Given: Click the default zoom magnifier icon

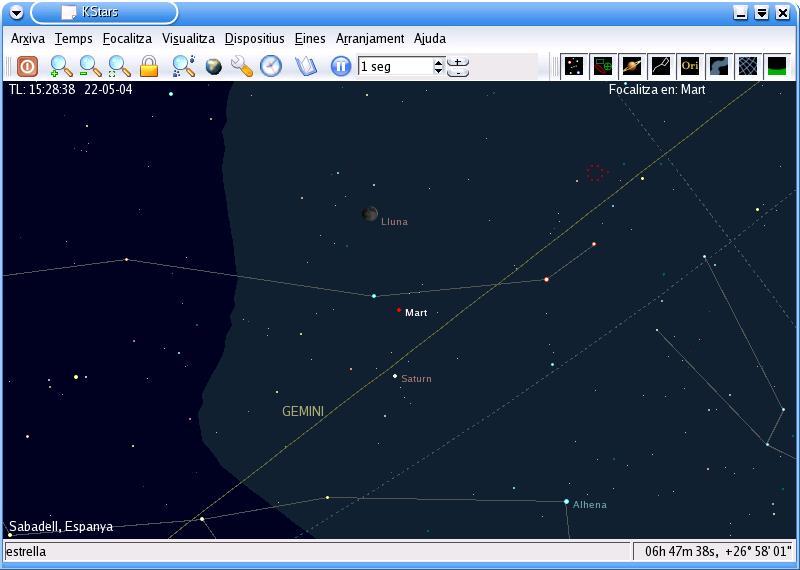Looking at the screenshot, I should click(120, 66).
